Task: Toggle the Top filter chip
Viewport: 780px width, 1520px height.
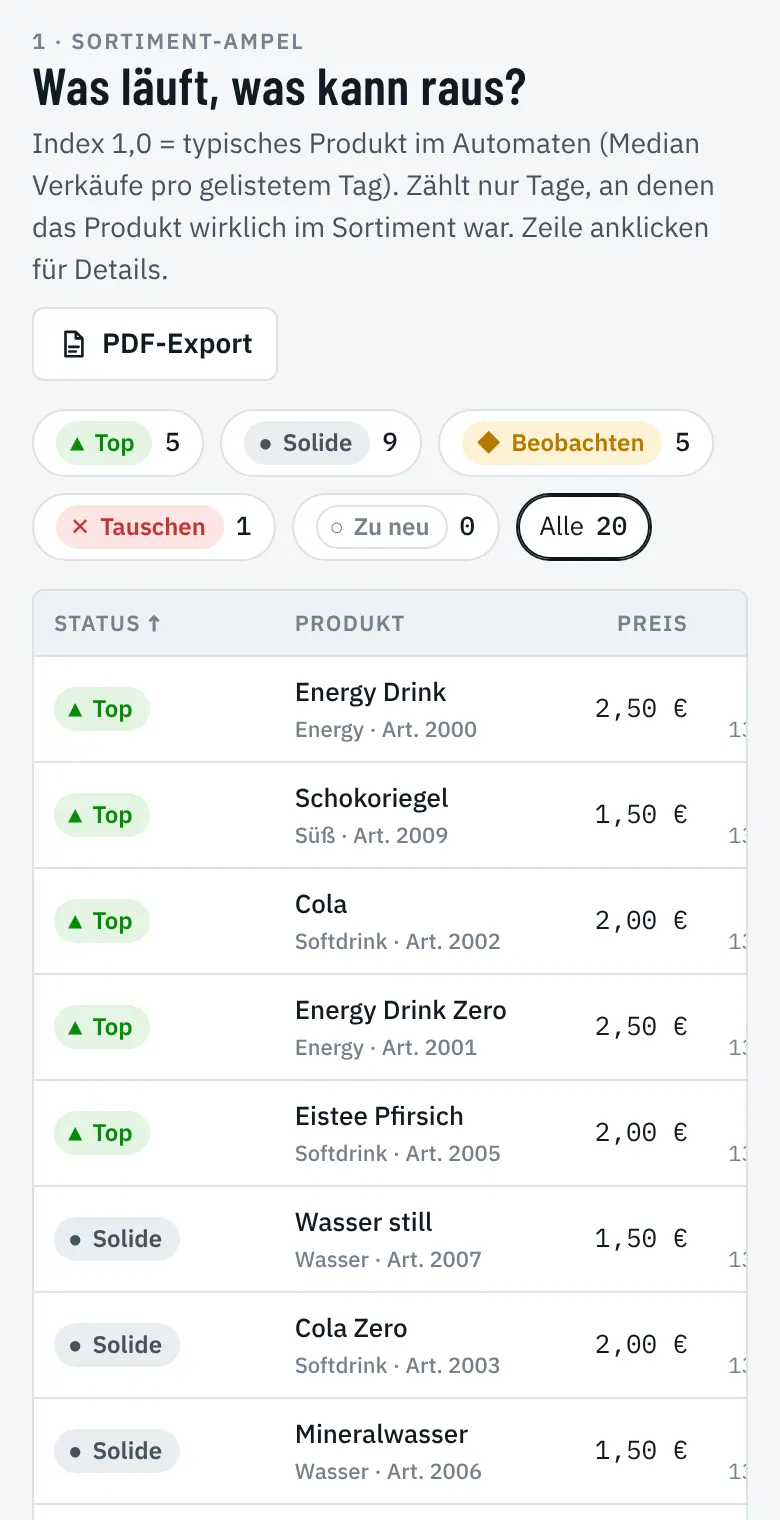Action: coord(118,443)
